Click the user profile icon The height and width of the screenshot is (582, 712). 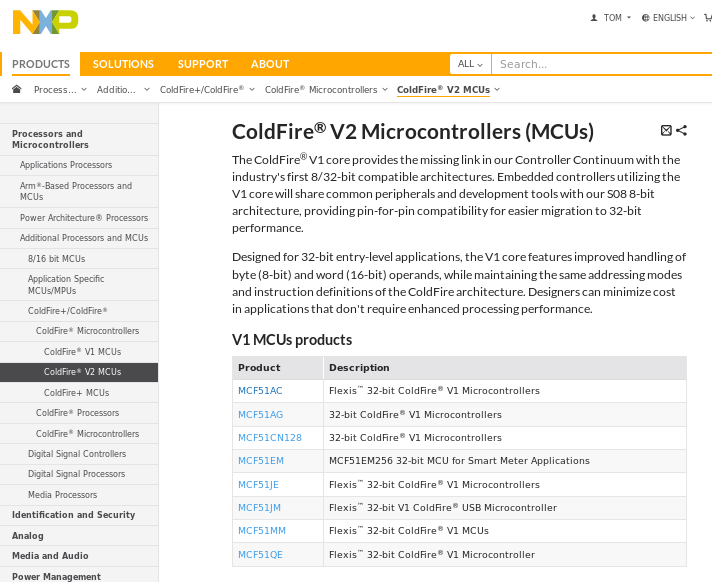tap(594, 17)
